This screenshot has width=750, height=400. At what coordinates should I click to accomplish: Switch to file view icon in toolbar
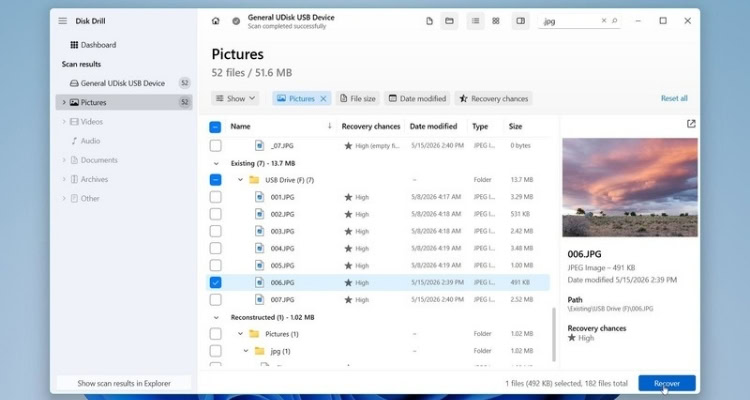(430, 21)
